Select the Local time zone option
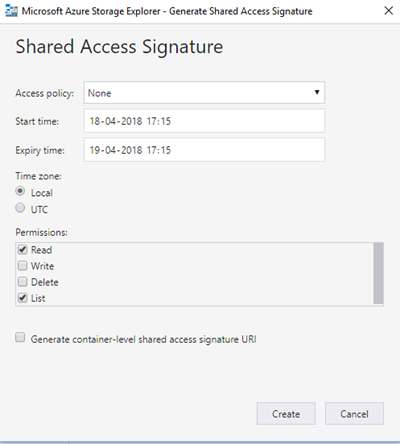Image resolution: width=400 pixels, height=444 pixels. 20,191
